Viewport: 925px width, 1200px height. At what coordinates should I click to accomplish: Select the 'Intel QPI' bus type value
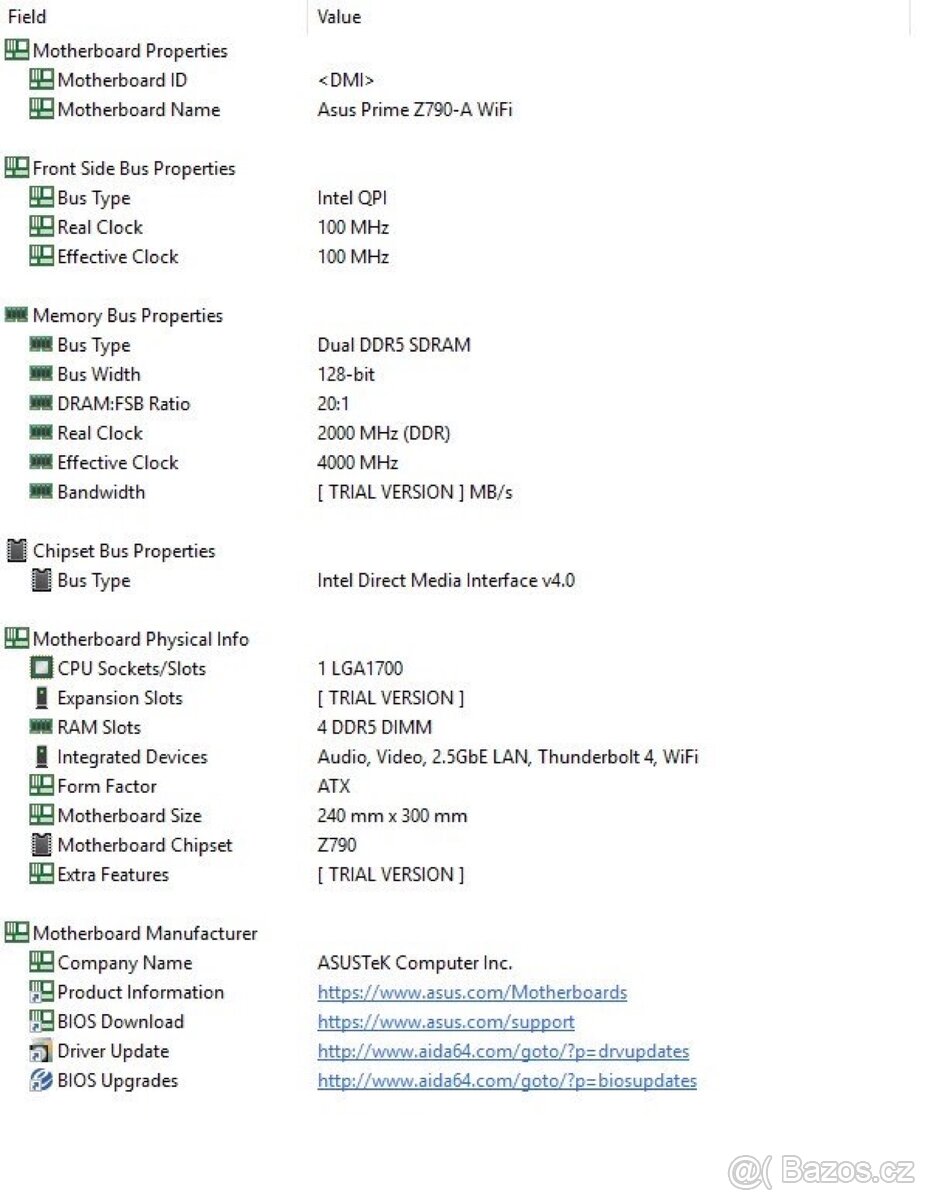point(352,198)
